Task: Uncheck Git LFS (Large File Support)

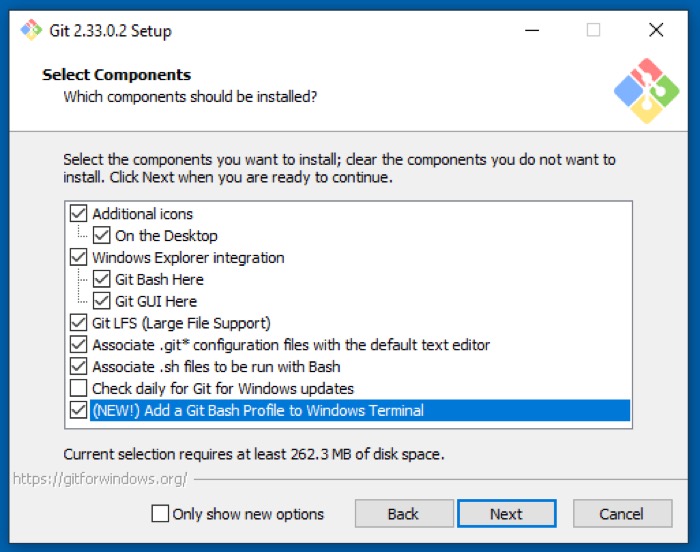Action: coord(78,323)
